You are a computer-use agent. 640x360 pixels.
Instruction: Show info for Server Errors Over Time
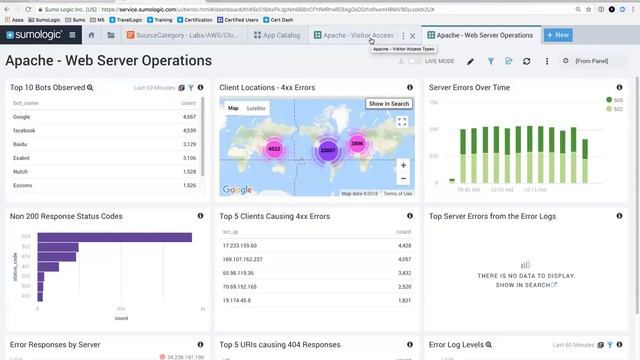619,87
